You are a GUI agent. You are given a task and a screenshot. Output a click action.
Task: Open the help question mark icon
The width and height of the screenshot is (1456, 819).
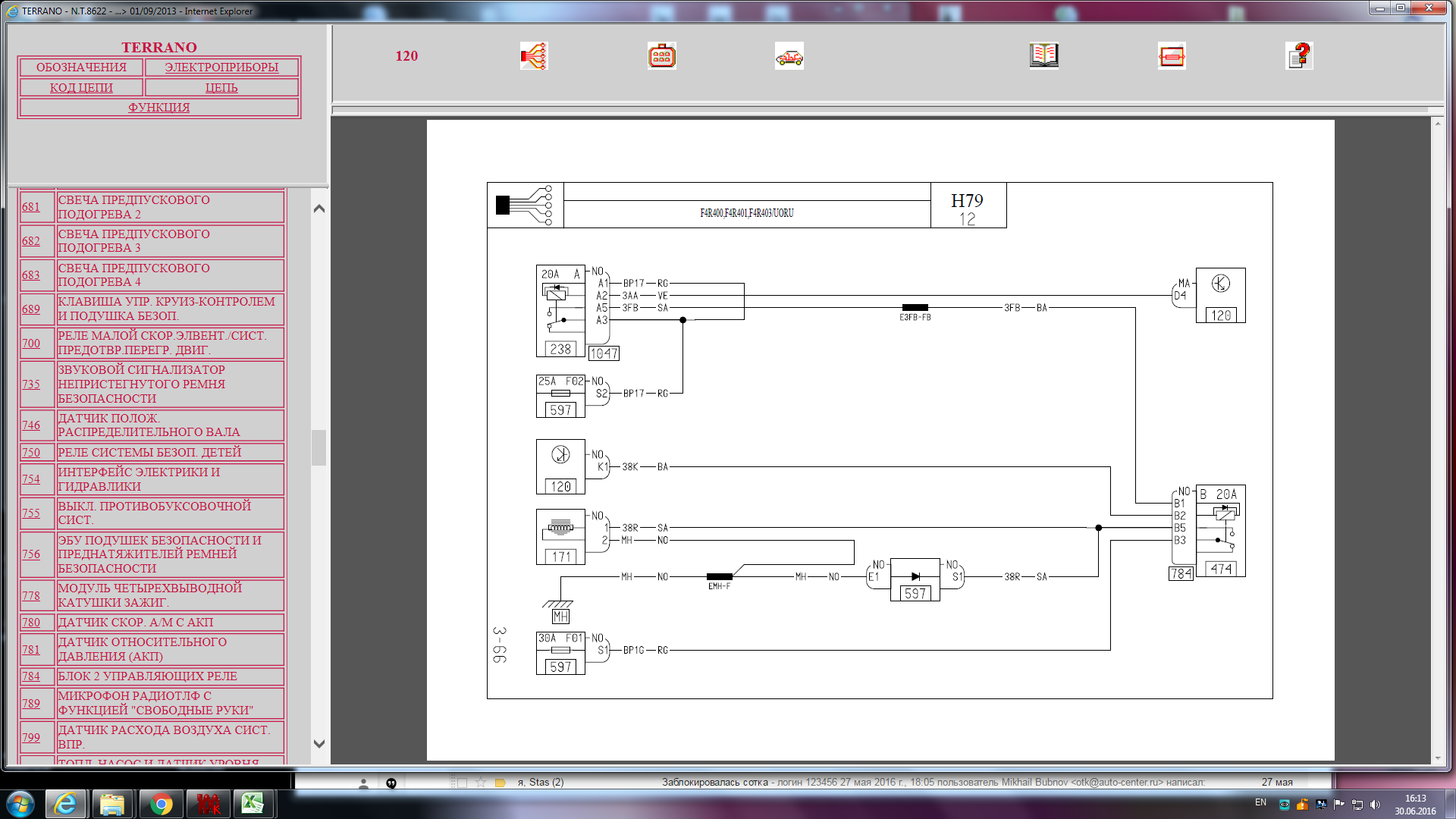click(x=1299, y=55)
